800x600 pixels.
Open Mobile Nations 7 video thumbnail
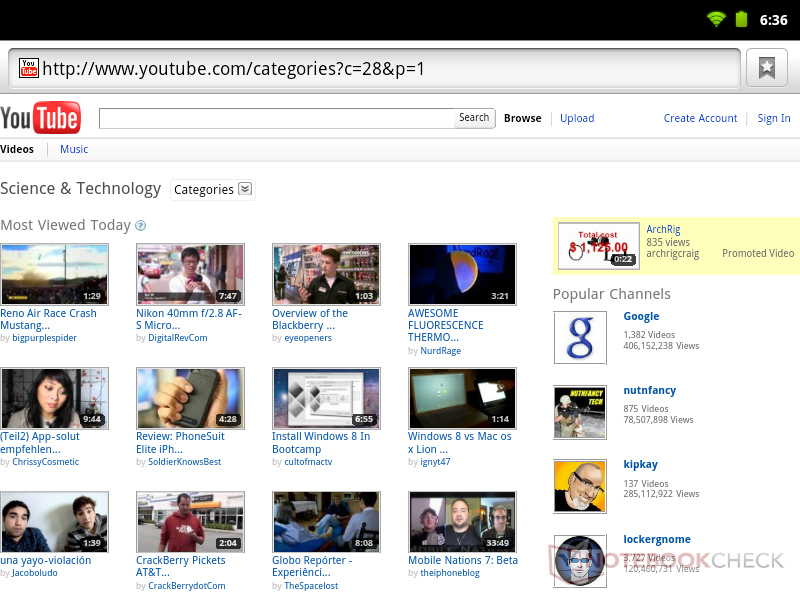tap(462, 522)
